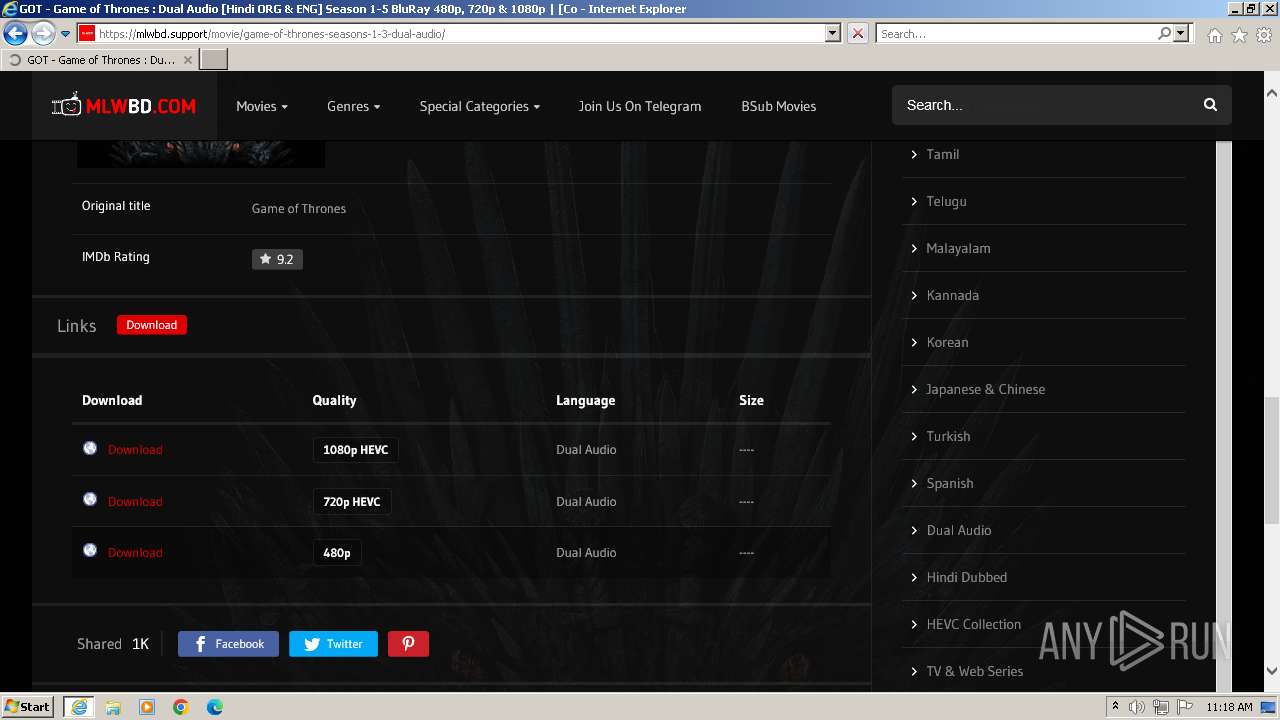
Task: Click the Internet Explorer taskbar icon
Action: 79,707
